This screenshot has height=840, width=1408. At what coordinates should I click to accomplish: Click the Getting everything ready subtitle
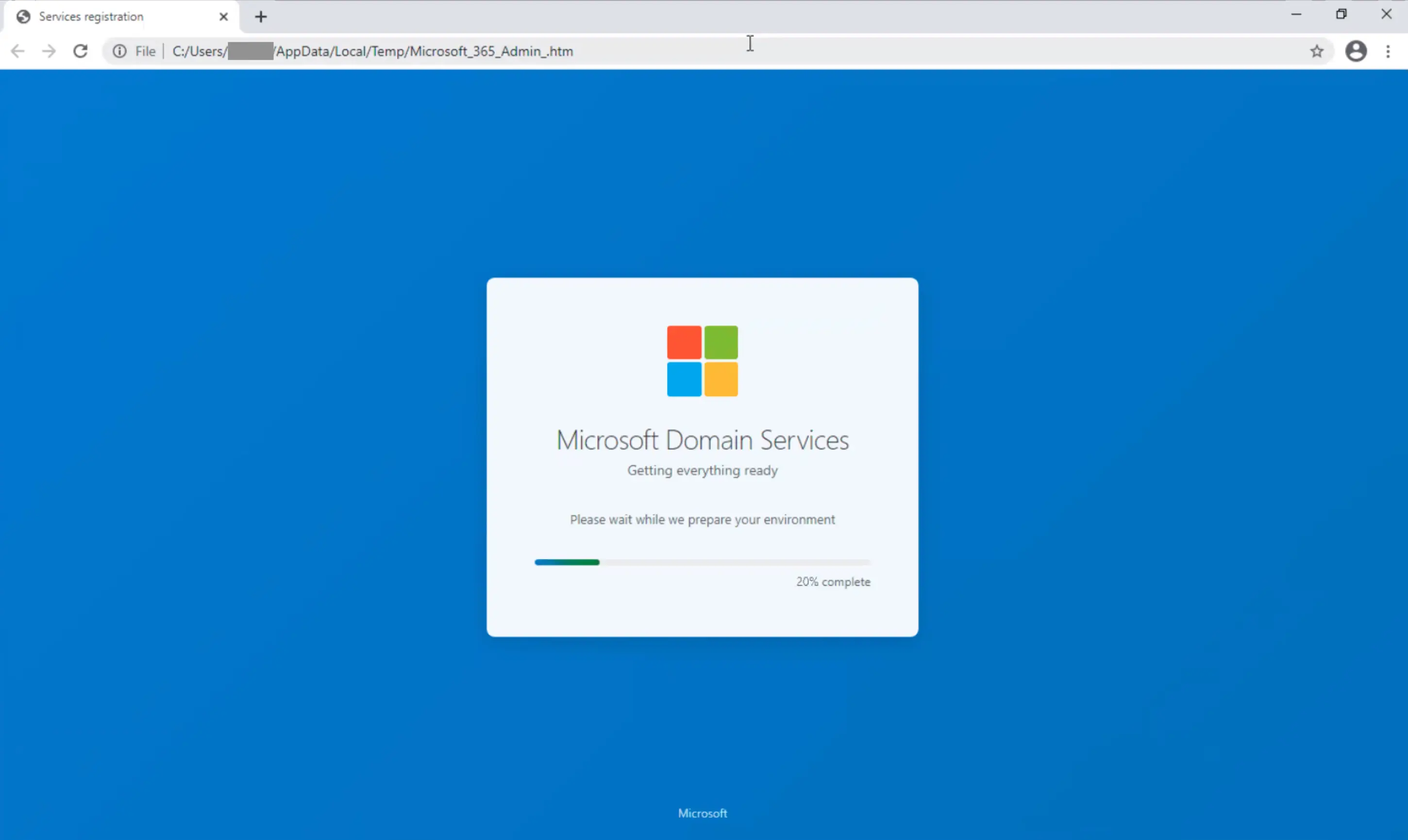tap(703, 470)
